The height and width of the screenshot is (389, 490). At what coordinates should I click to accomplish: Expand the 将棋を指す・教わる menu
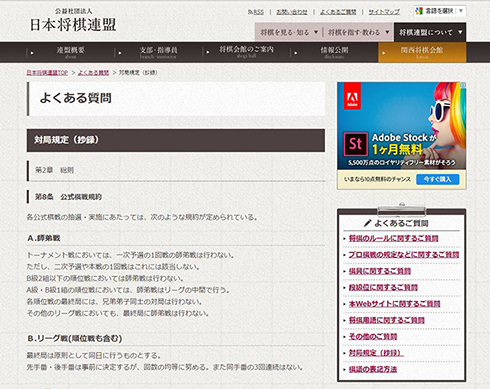(x=359, y=32)
